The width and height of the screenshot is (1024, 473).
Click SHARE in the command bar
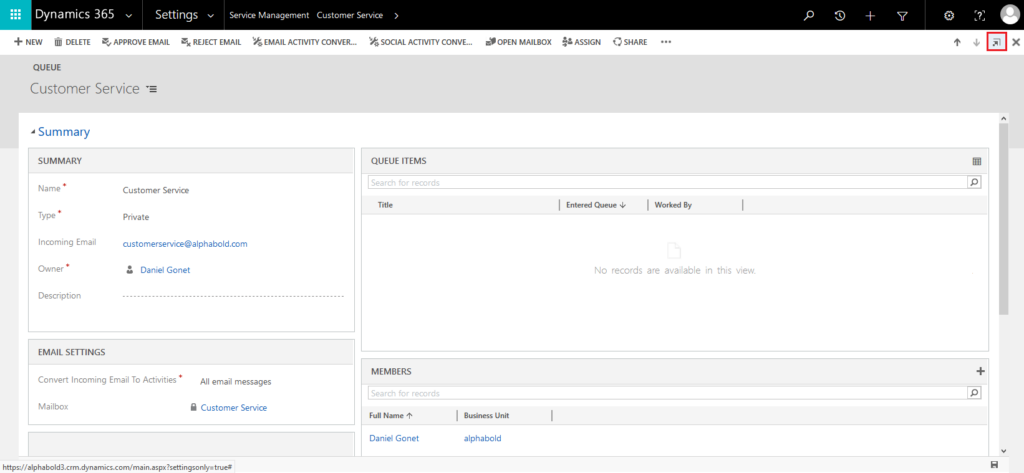(630, 42)
